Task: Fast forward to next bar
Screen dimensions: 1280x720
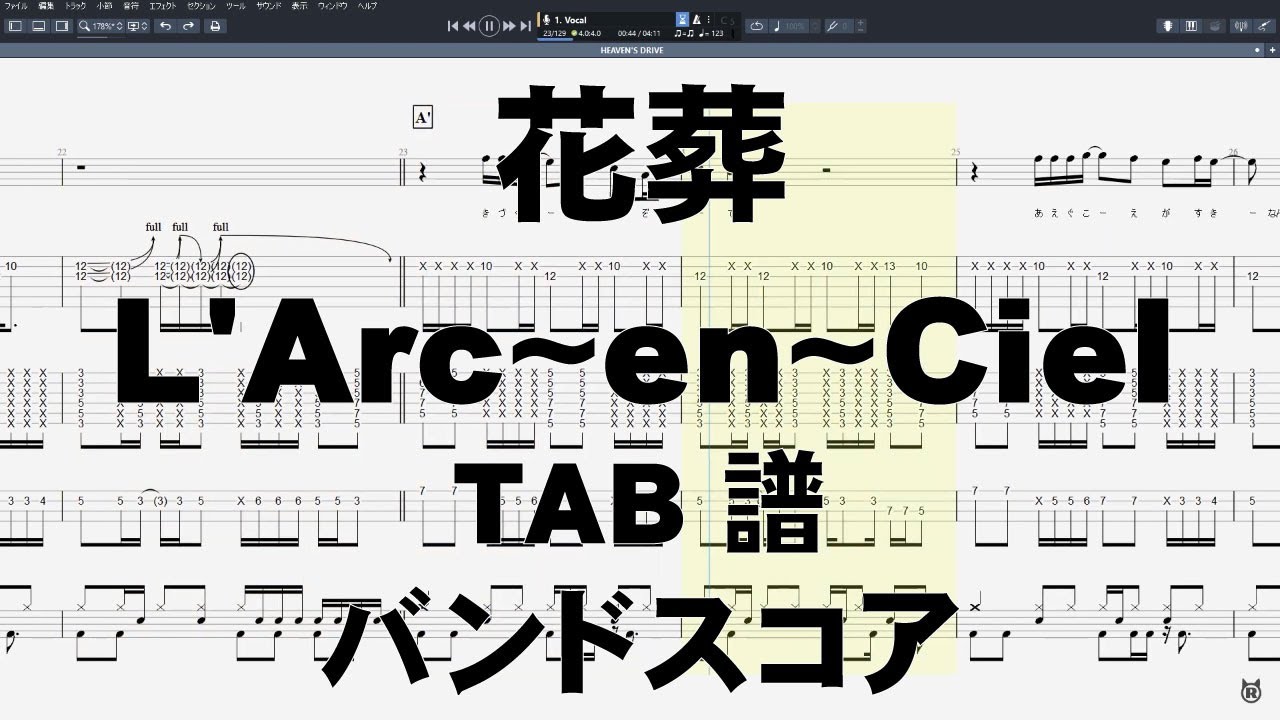Action: tap(509, 26)
